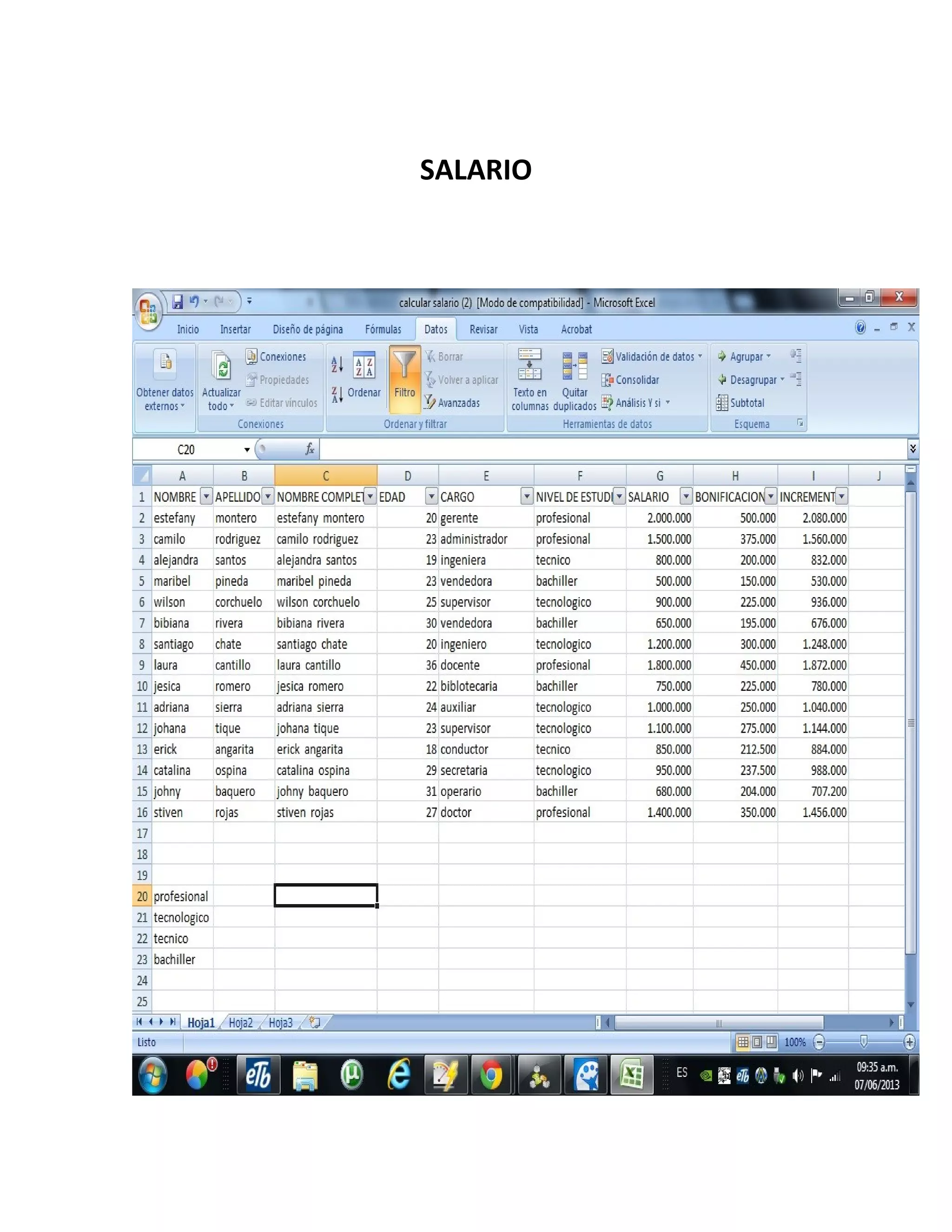Sort descending with Z-A icon
Viewport: 952px width, 1232px height.
click(337, 394)
